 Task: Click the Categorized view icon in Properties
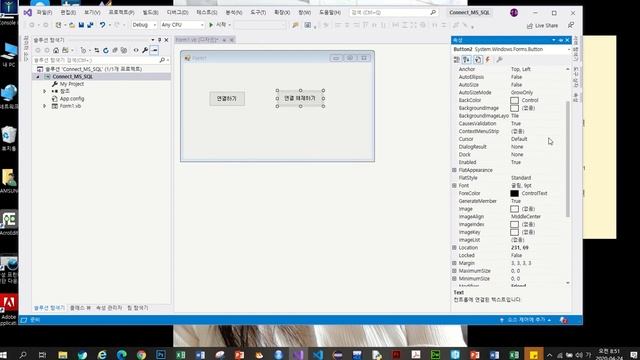457,60
